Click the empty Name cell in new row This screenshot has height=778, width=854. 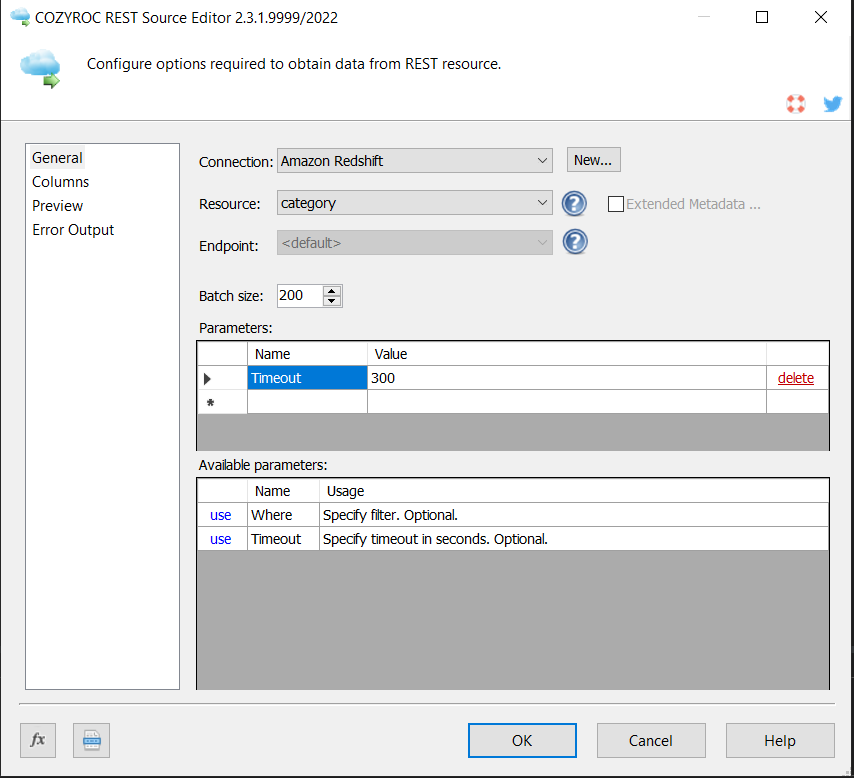tap(307, 402)
